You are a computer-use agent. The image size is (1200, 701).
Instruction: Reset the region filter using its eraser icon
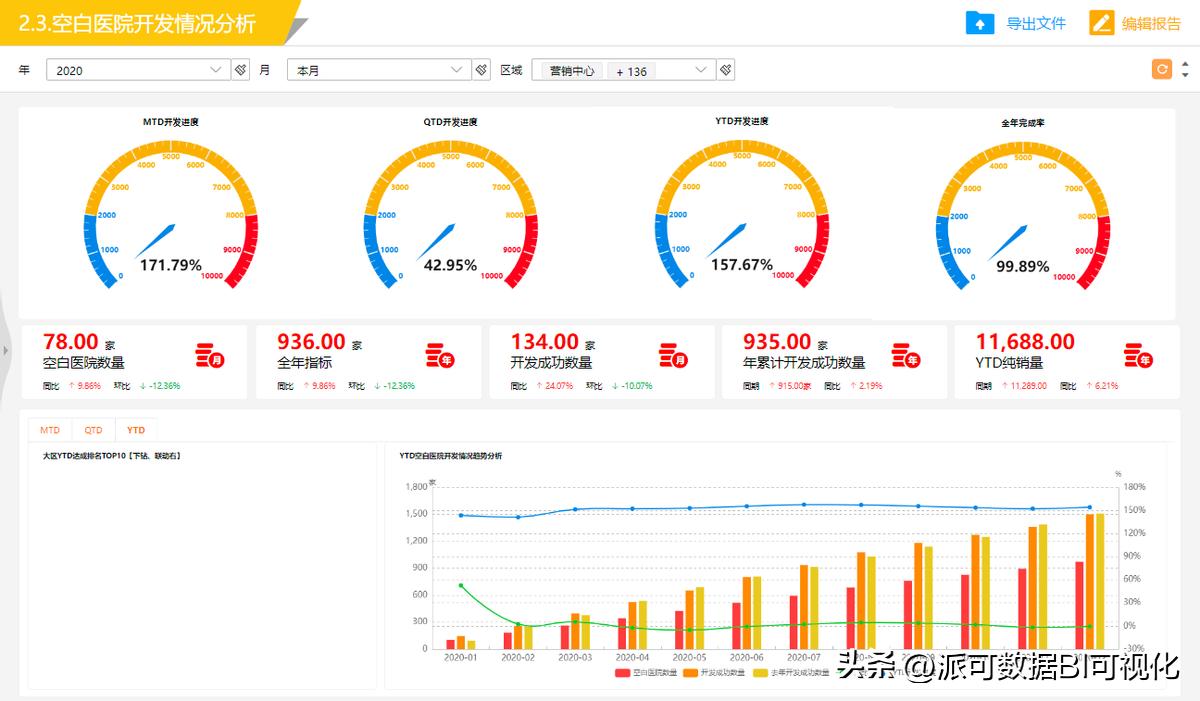tap(726, 70)
